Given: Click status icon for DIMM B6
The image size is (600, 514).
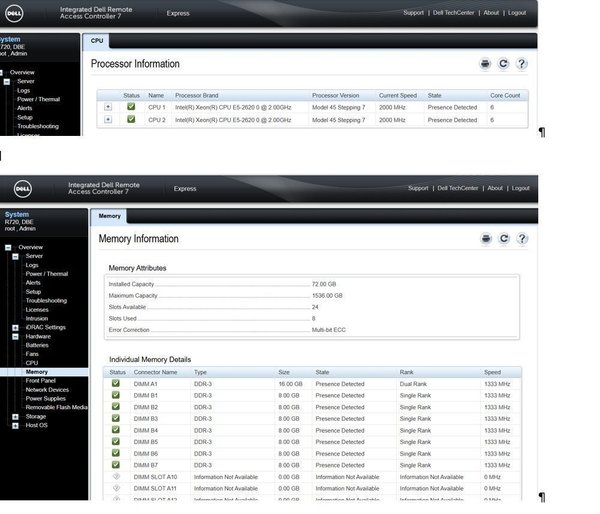Looking at the screenshot, I should pos(116,453).
